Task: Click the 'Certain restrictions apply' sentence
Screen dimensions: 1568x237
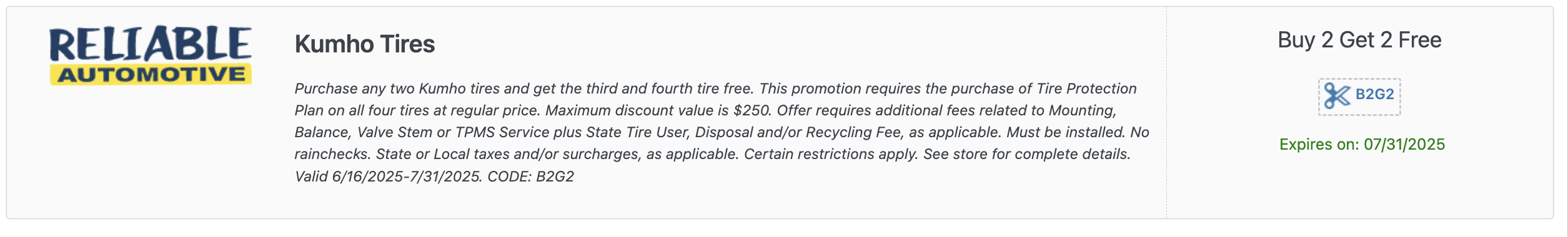Action: tap(831, 154)
